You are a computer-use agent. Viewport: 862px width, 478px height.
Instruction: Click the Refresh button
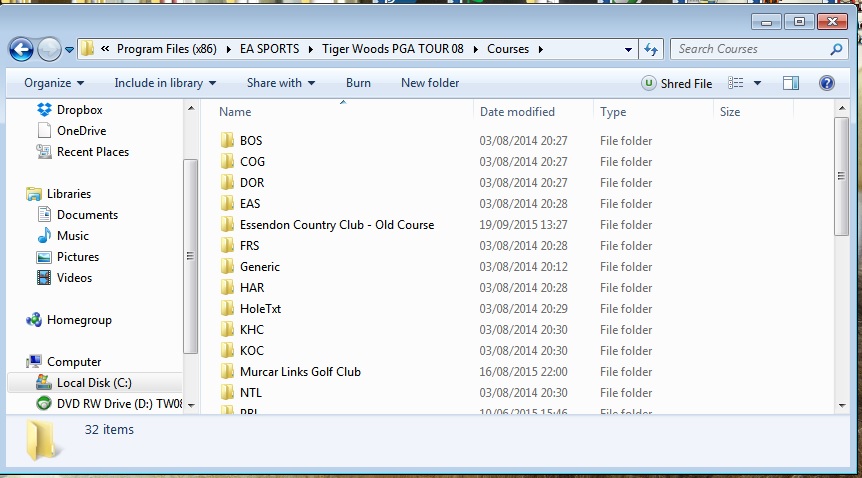pyautogui.click(x=651, y=50)
